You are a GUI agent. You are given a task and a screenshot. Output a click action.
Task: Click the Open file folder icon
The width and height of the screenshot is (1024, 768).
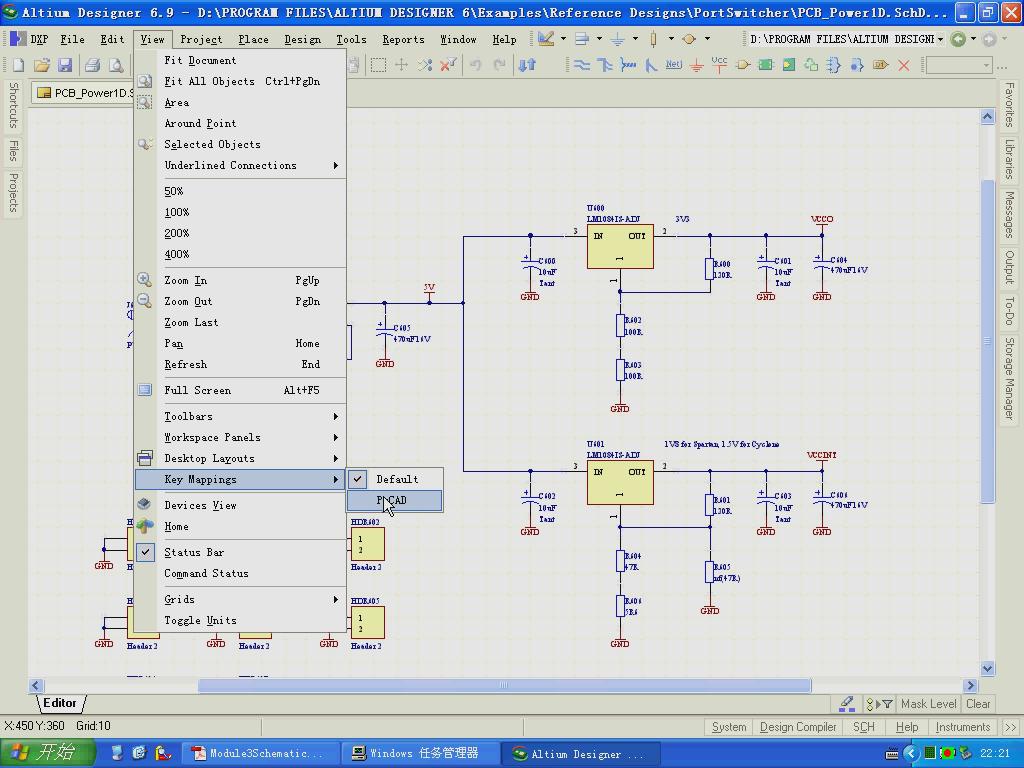(x=42, y=65)
